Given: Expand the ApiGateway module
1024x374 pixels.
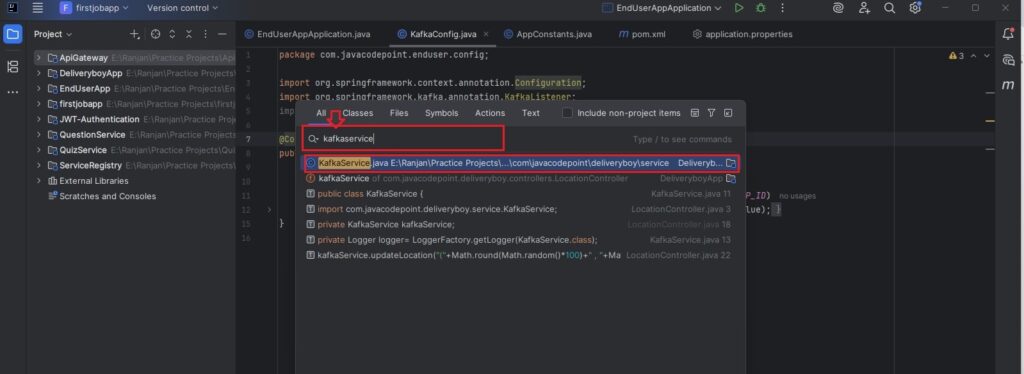Looking at the screenshot, I should (x=39, y=58).
